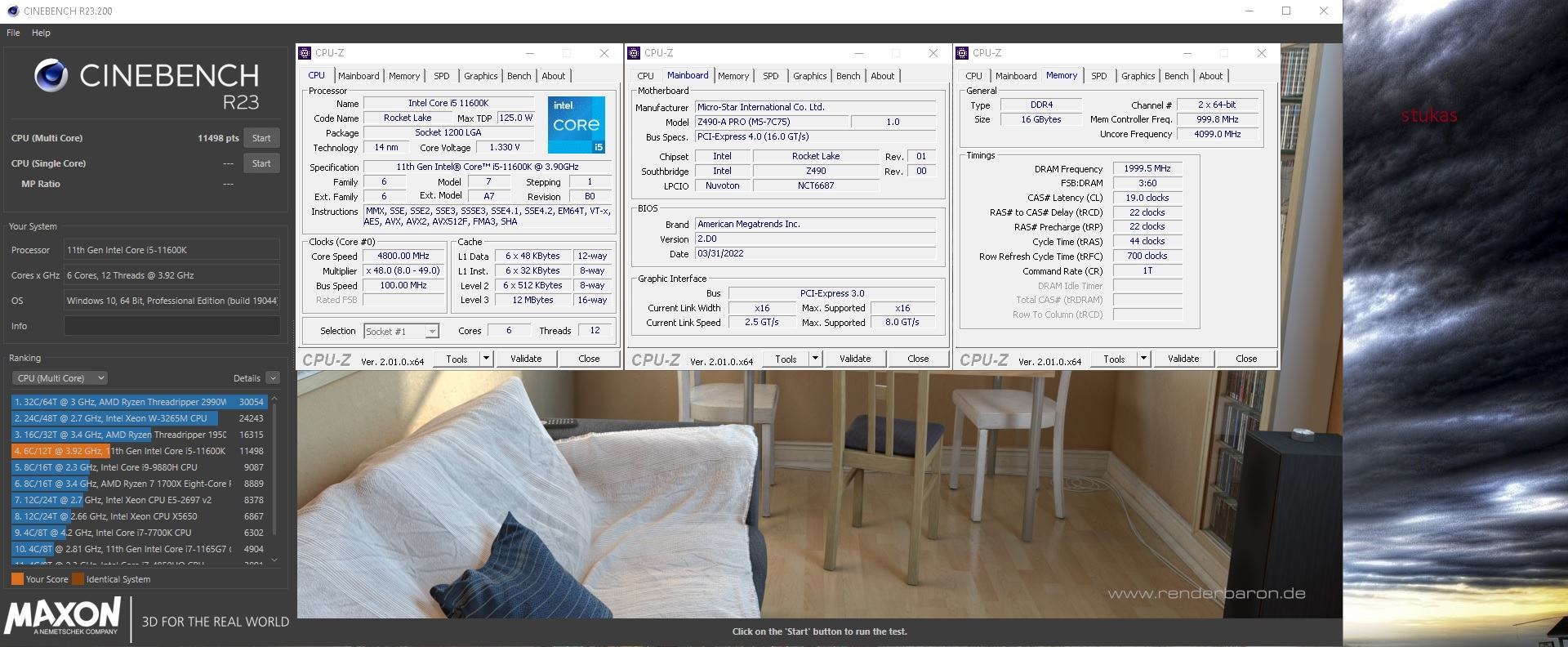
Task: Click the orange Your Score legend swatch
Action: click(x=17, y=579)
